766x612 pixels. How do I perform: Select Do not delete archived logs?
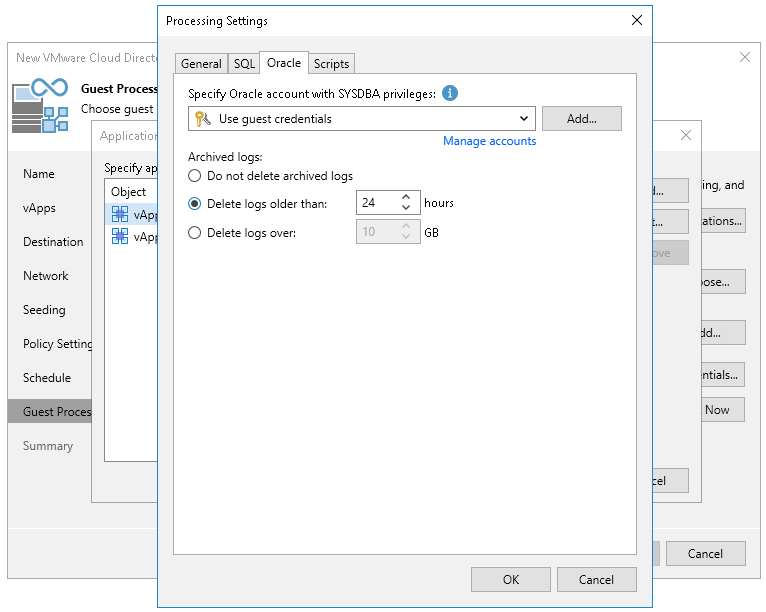[194, 176]
